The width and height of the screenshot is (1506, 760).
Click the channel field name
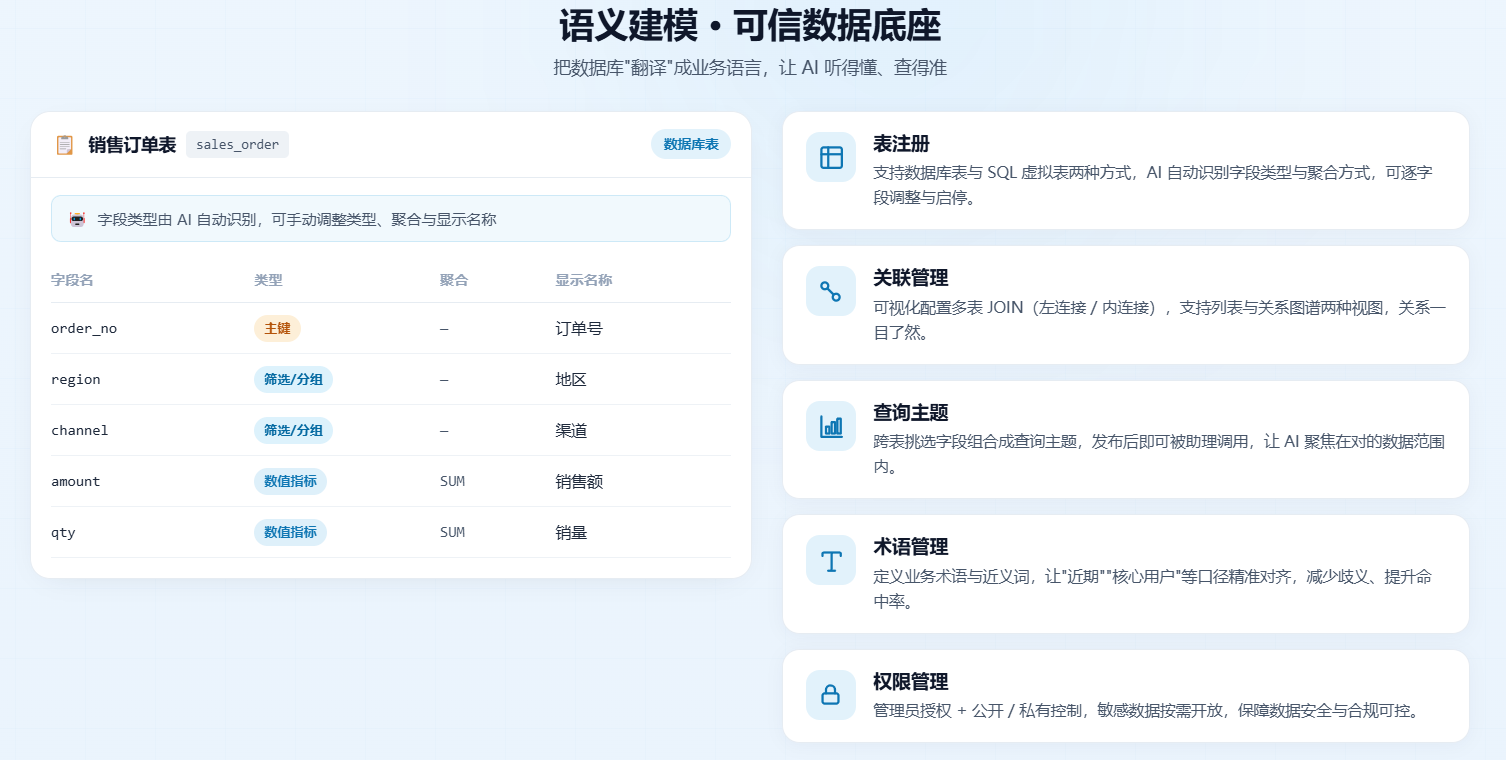pyautogui.click(x=80, y=430)
